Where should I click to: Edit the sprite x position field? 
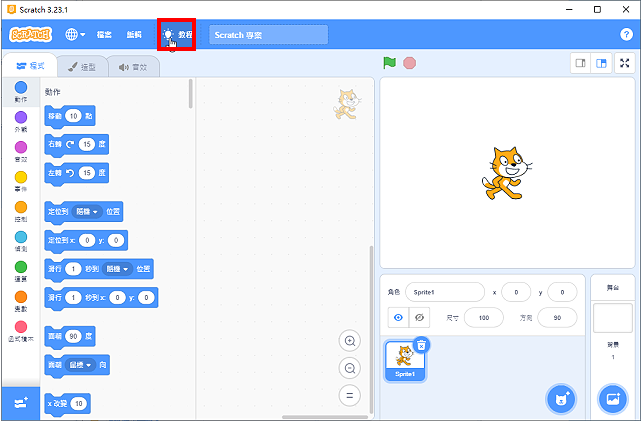[516, 292]
